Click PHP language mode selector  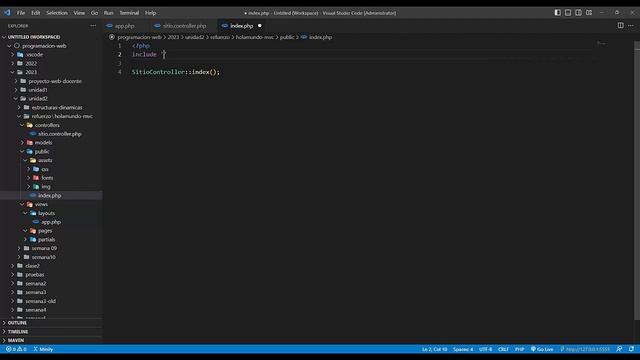point(519,349)
